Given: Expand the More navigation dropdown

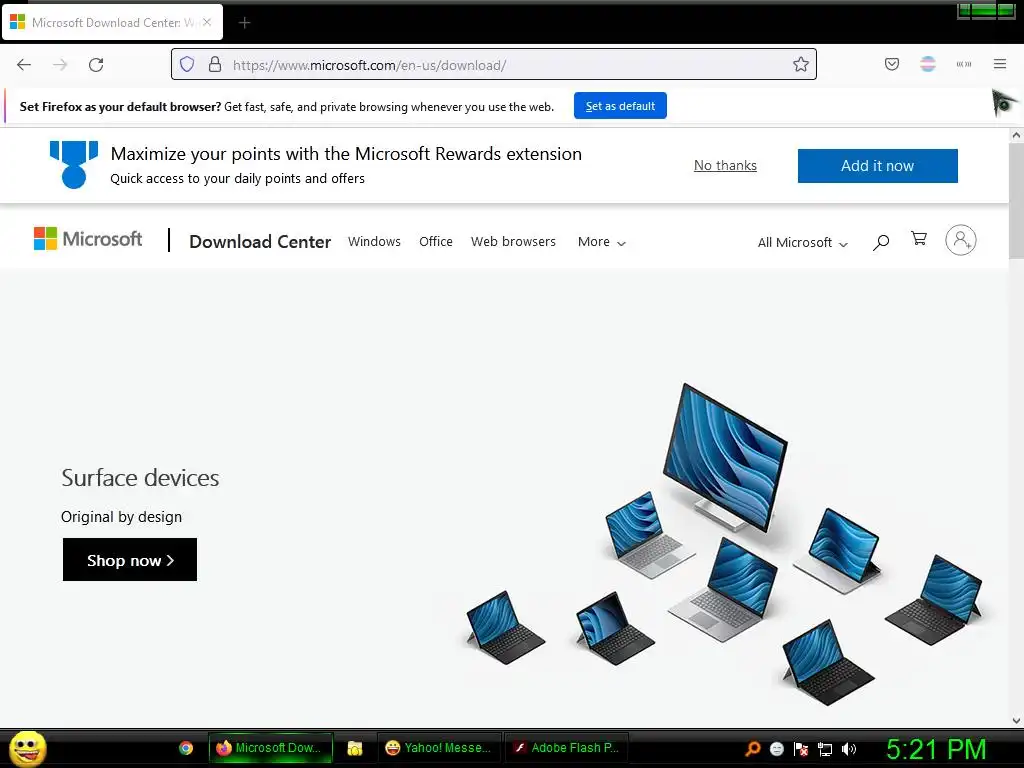Looking at the screenshot, I should coord(601,242).
